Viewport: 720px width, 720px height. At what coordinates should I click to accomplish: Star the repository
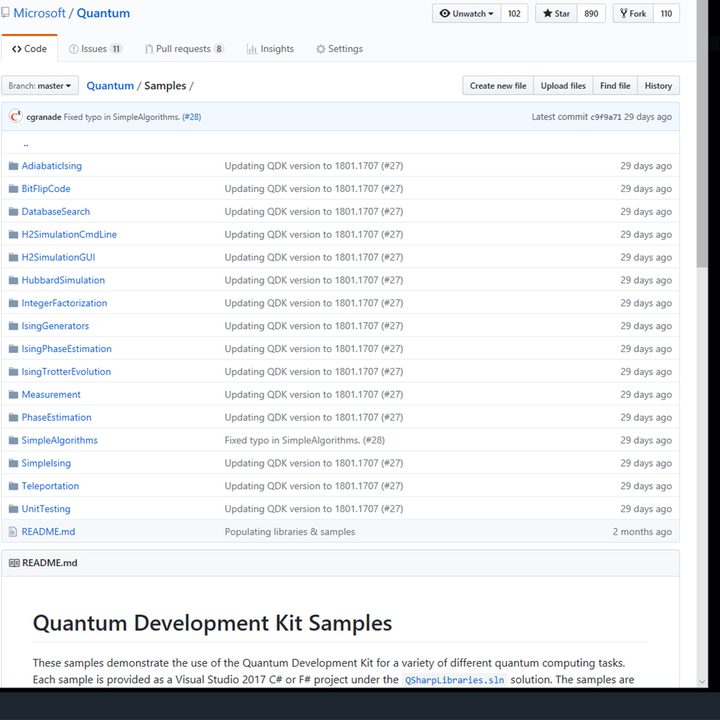coord(557,13)
